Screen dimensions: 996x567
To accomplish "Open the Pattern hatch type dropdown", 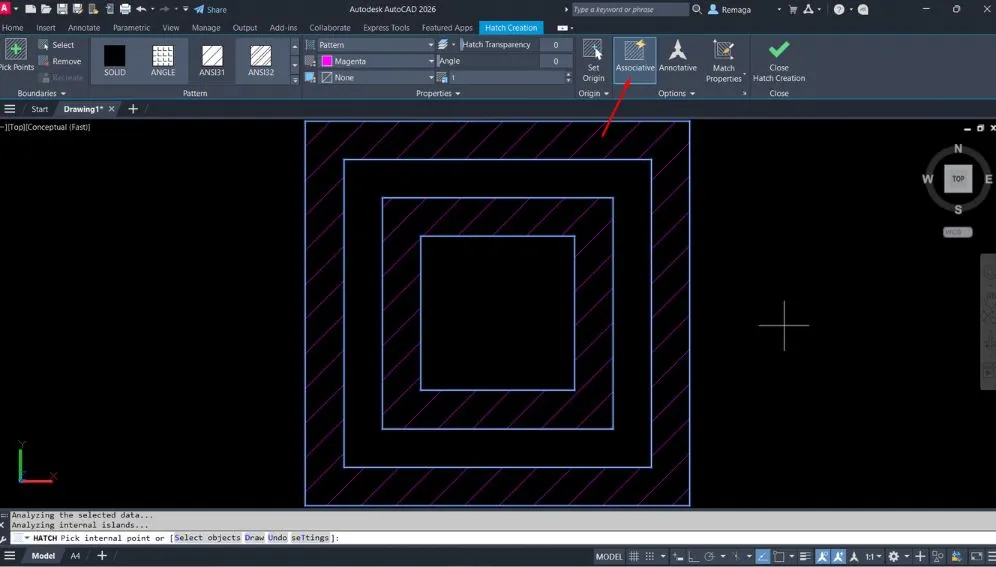I will (x=430, y=45).
